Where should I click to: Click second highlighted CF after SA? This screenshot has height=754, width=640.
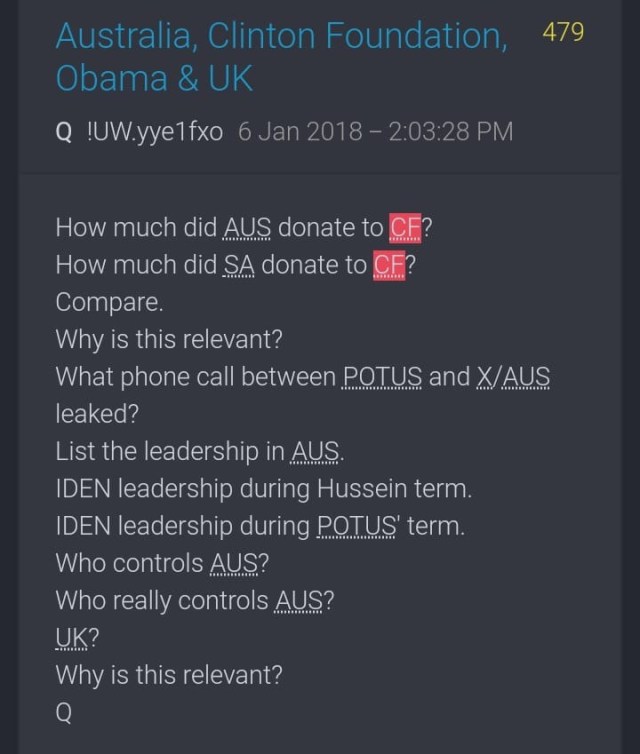(389, 265)
